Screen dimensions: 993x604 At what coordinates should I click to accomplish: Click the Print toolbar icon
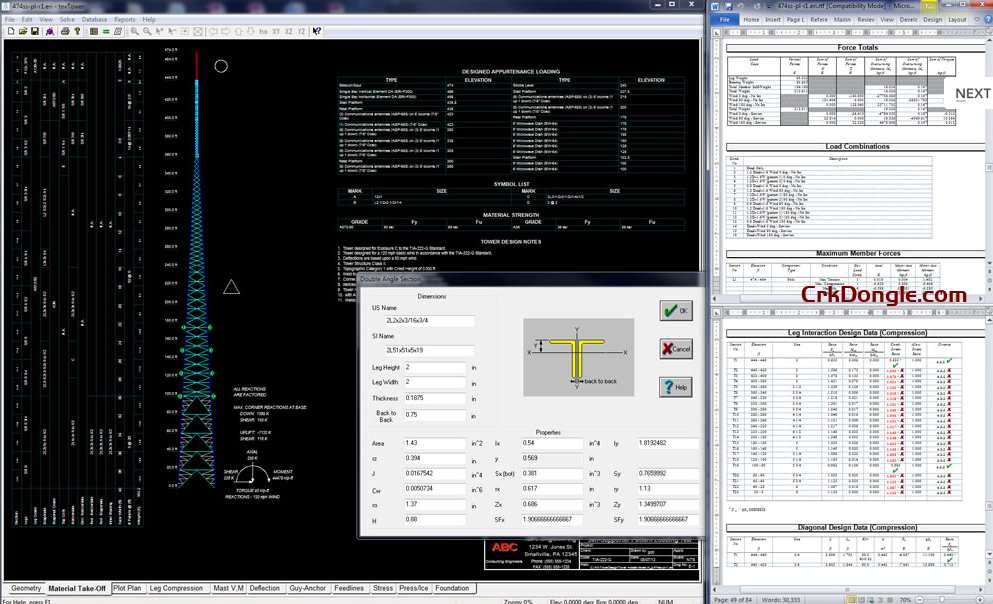[64, 32]
